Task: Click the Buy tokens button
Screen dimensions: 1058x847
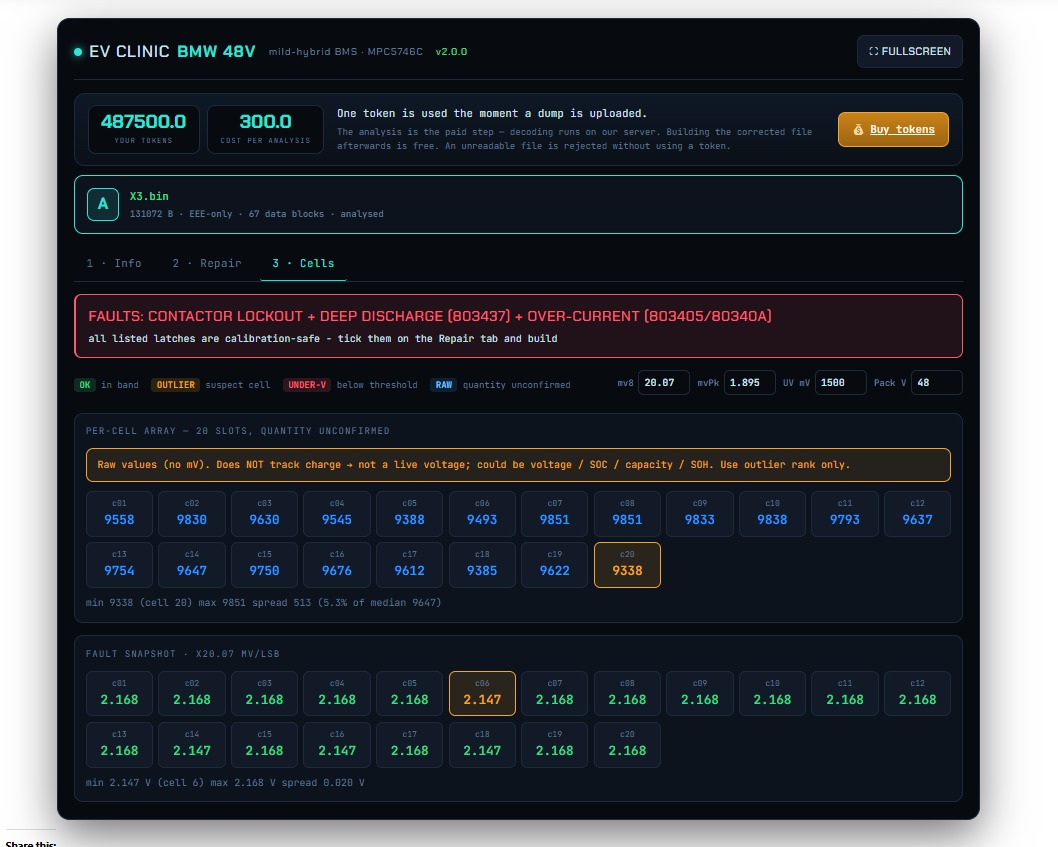Action: point(893,130)
